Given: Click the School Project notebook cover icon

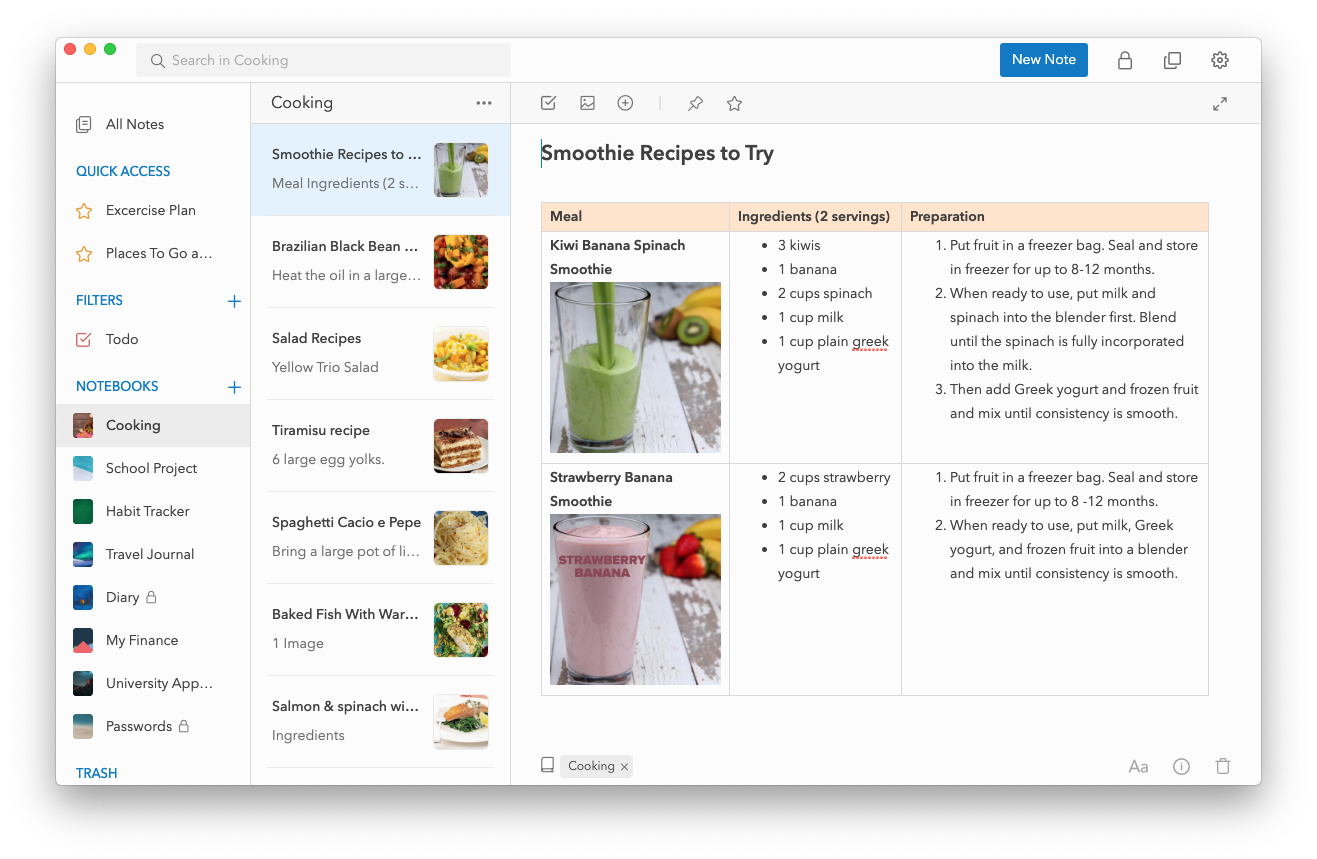Looking at the screenshot, I should point(84,468).
